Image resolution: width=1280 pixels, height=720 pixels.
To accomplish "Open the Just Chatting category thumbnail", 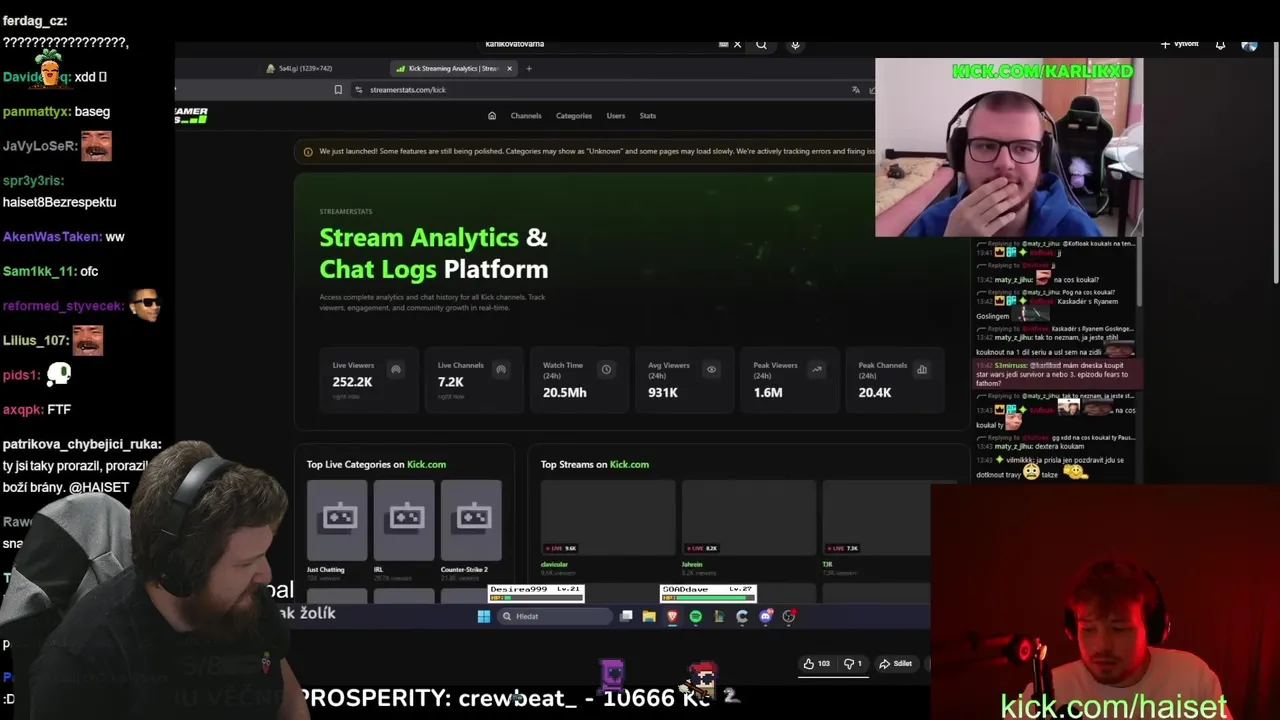I will click(337, 520).
